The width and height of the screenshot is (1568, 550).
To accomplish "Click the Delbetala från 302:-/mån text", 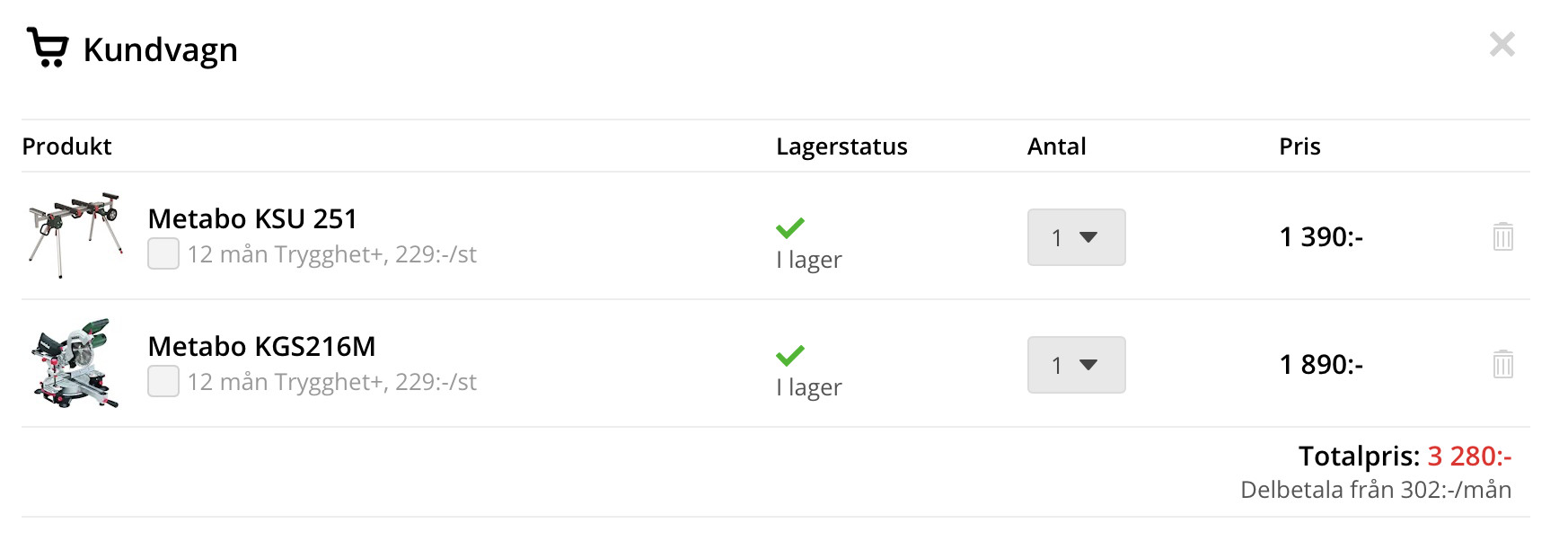I will [x=1375, y=490].
